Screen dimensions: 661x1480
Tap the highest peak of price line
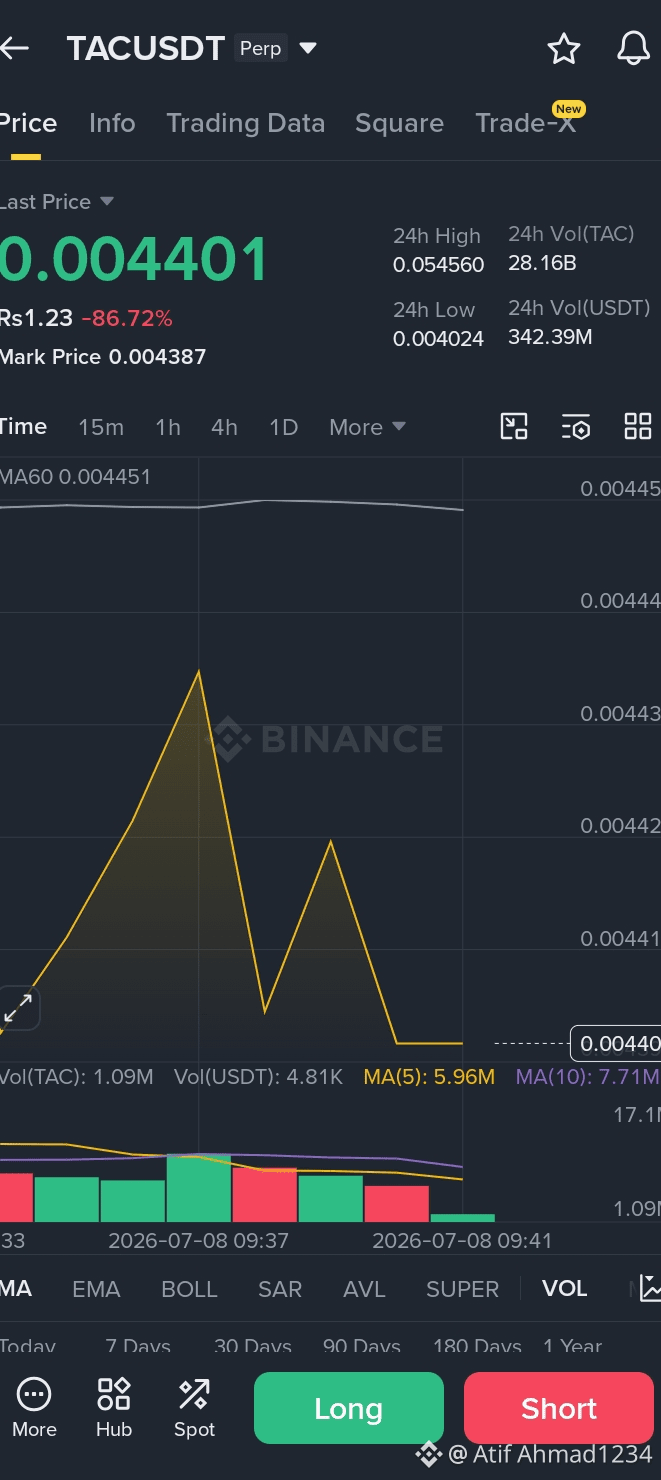point(199,671)
